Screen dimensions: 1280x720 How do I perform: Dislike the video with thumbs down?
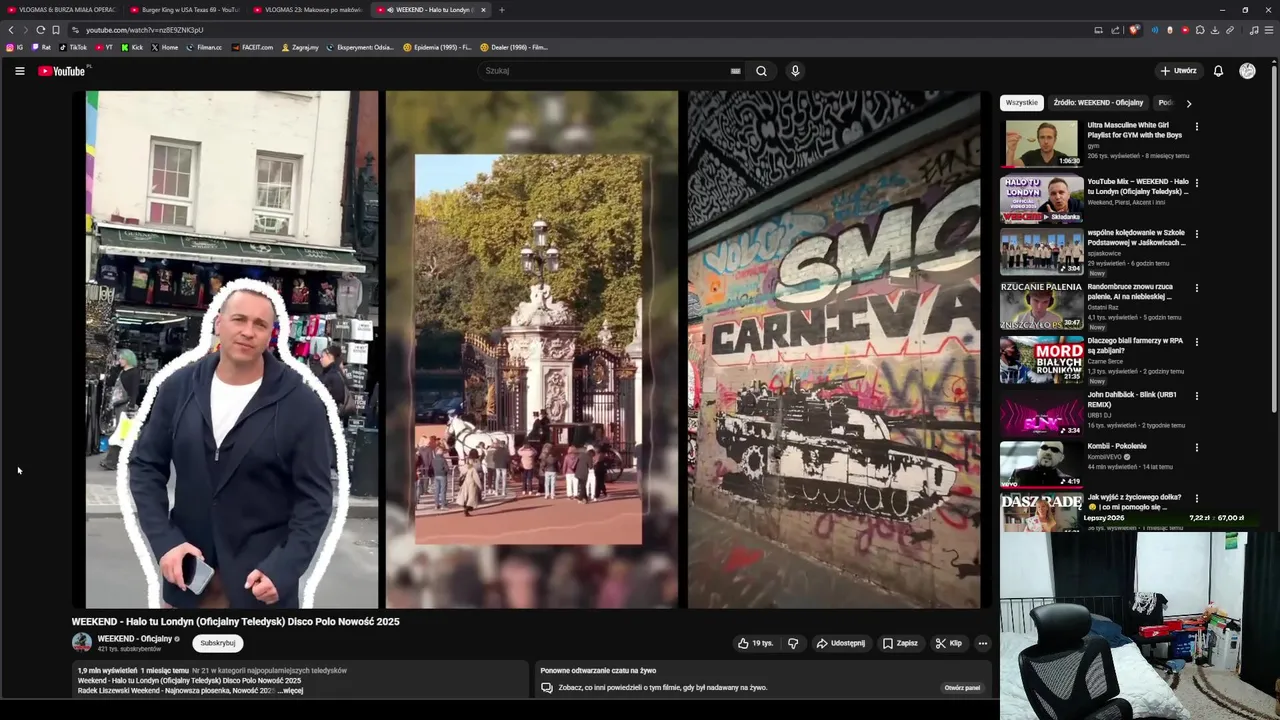[x=793, y=643]
